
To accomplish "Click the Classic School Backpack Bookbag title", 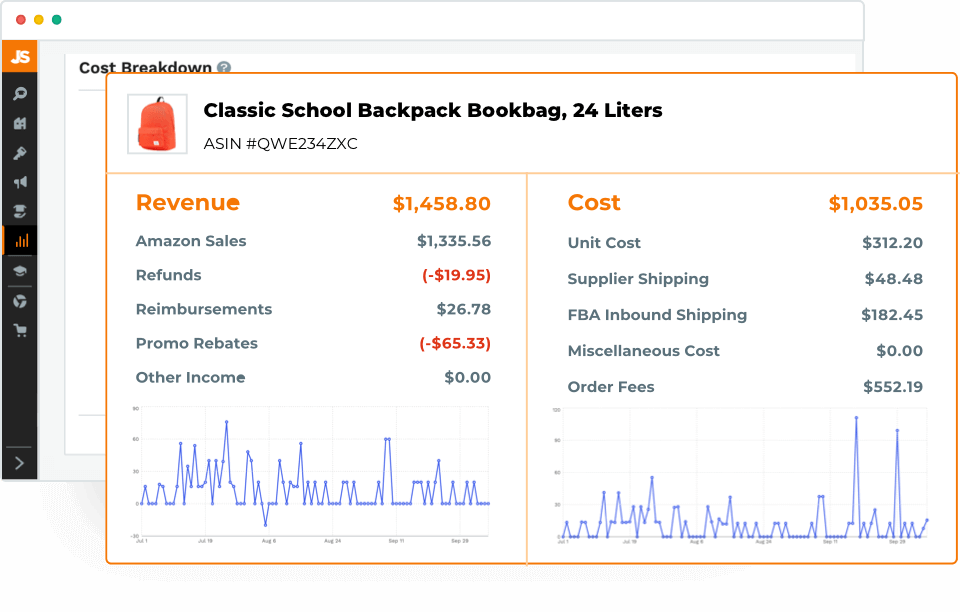I will [x=433, y=110].
